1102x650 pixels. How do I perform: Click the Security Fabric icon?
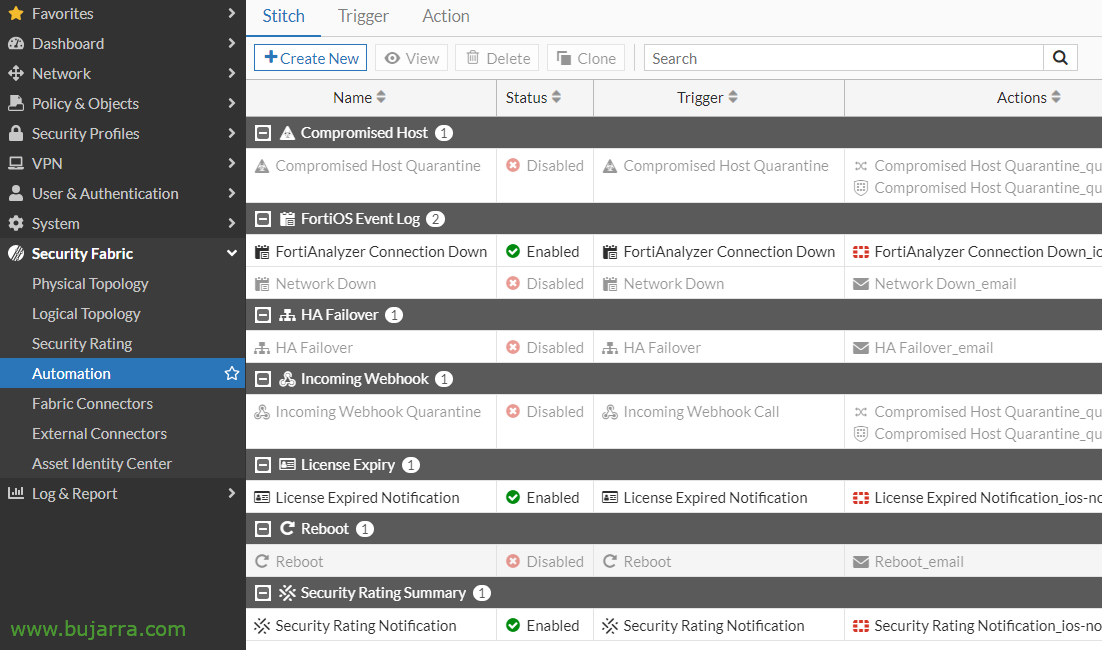[x=16, y=254]
